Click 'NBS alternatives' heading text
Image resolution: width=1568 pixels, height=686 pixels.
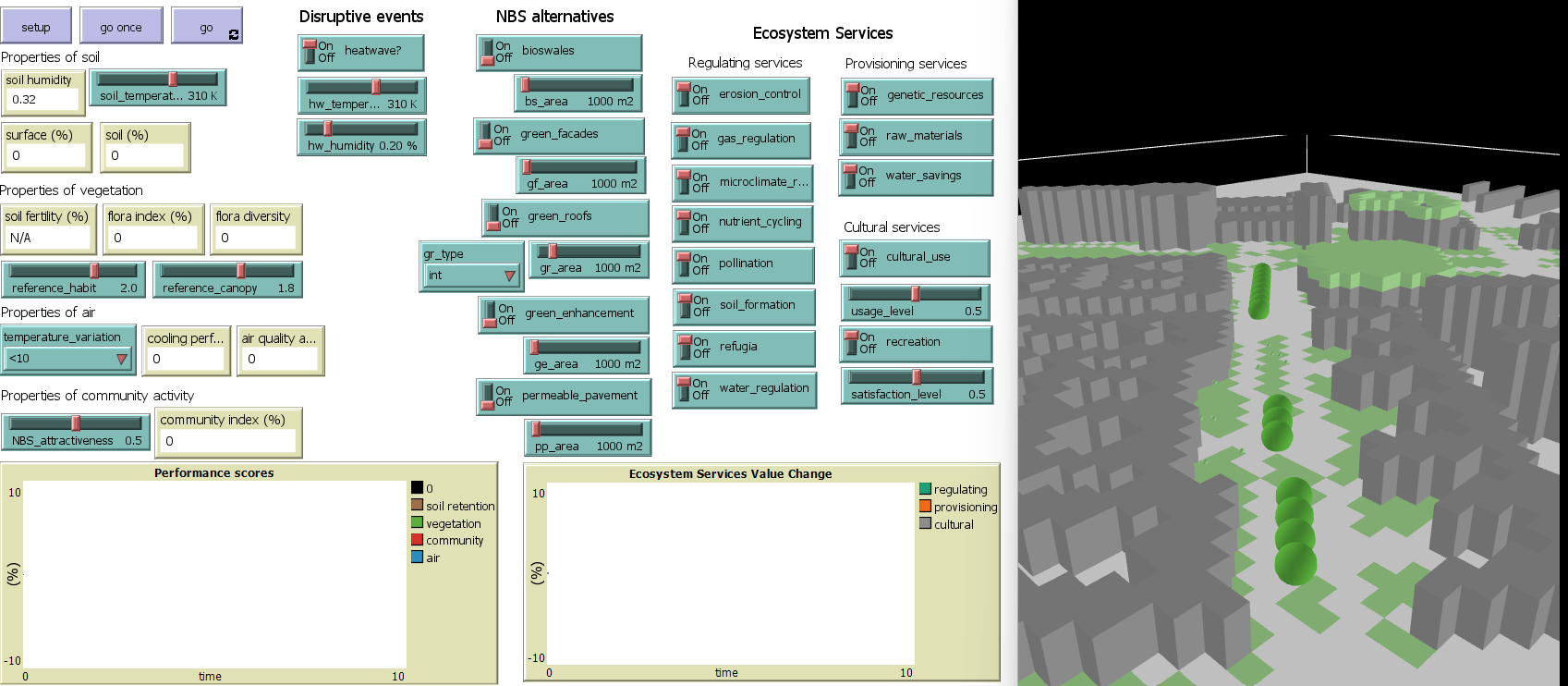click(x=554, y=17)
